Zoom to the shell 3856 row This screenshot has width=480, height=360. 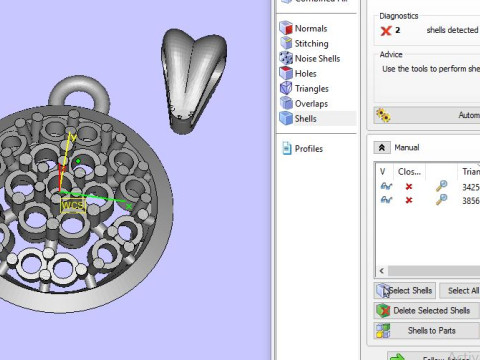(442, 199)
